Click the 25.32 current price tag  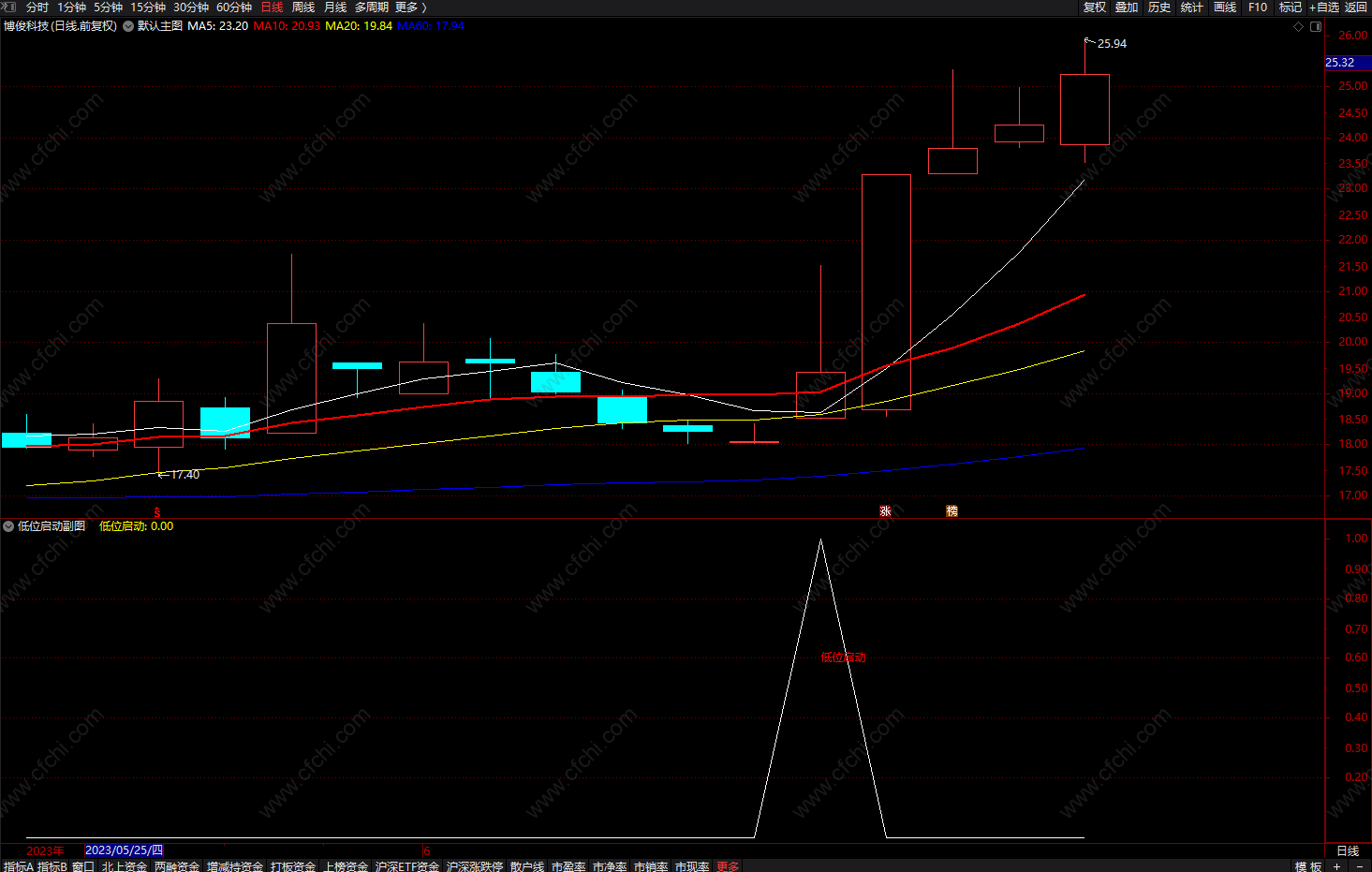point(1348,63)
